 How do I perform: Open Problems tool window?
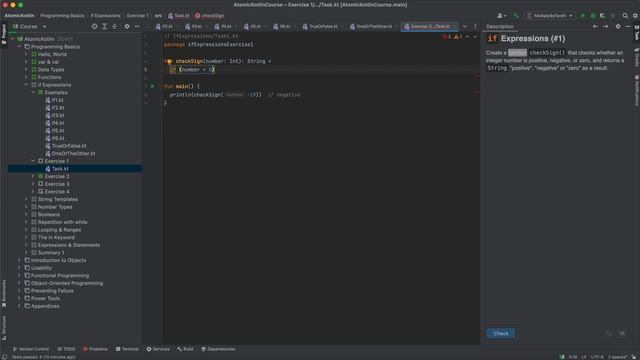tap(95, 349)
